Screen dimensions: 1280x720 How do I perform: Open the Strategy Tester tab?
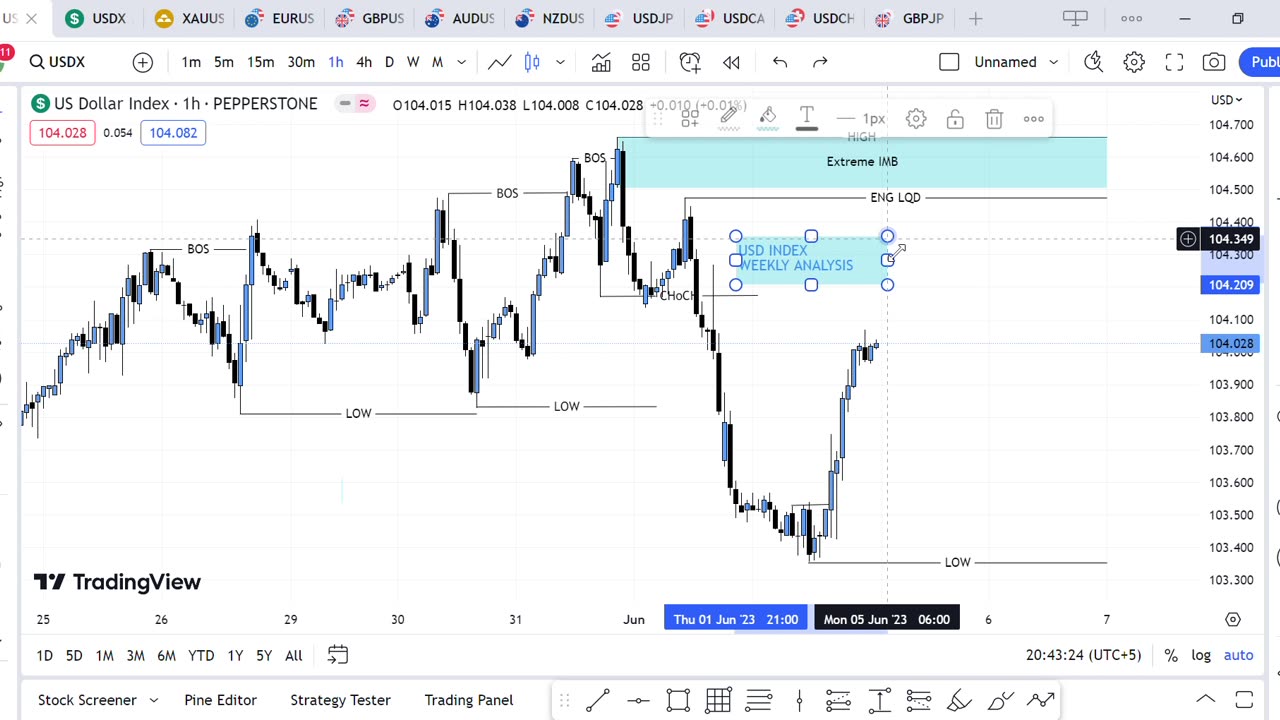coord(340,700)
